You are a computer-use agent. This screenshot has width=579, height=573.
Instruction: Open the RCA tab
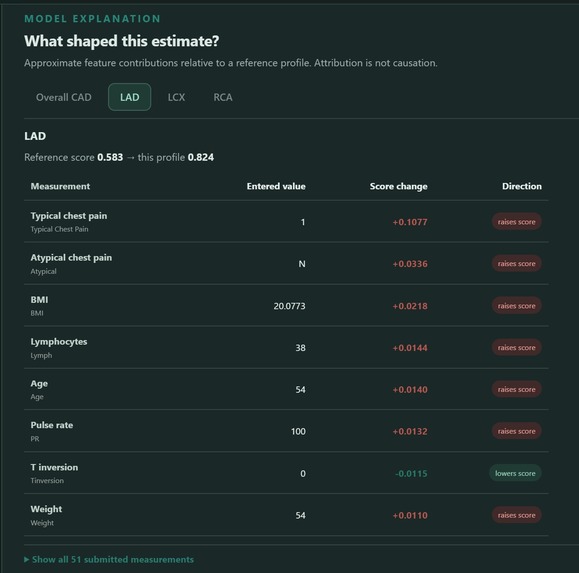(223, 97)
